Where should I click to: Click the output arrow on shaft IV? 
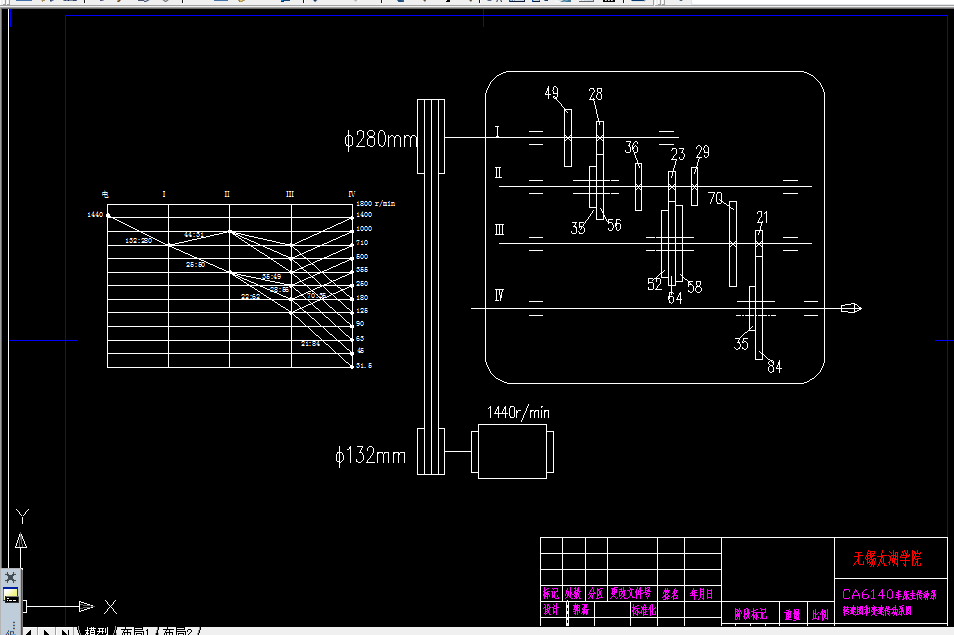851,308
